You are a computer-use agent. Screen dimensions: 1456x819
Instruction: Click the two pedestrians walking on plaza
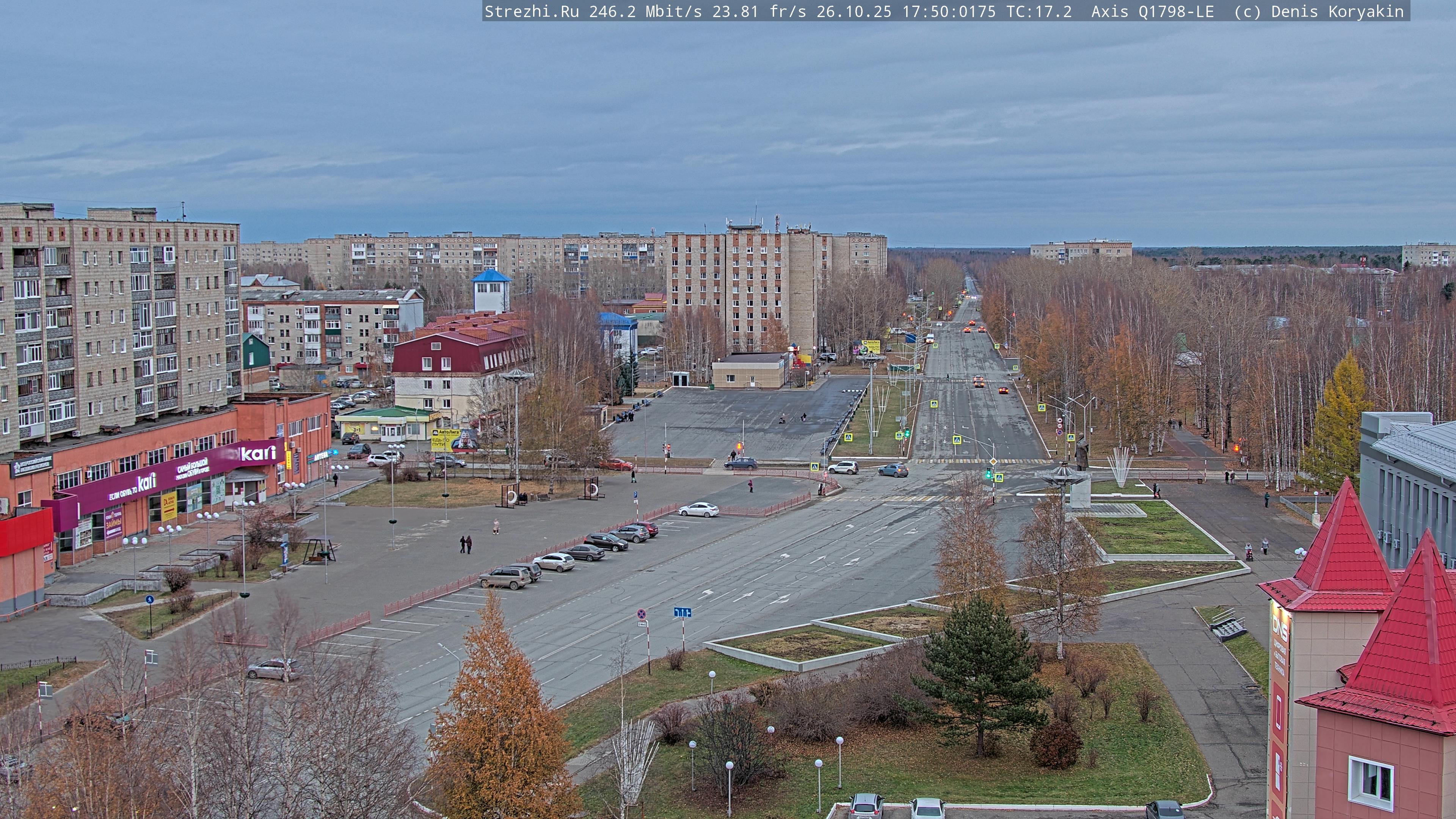coord(466,544)
